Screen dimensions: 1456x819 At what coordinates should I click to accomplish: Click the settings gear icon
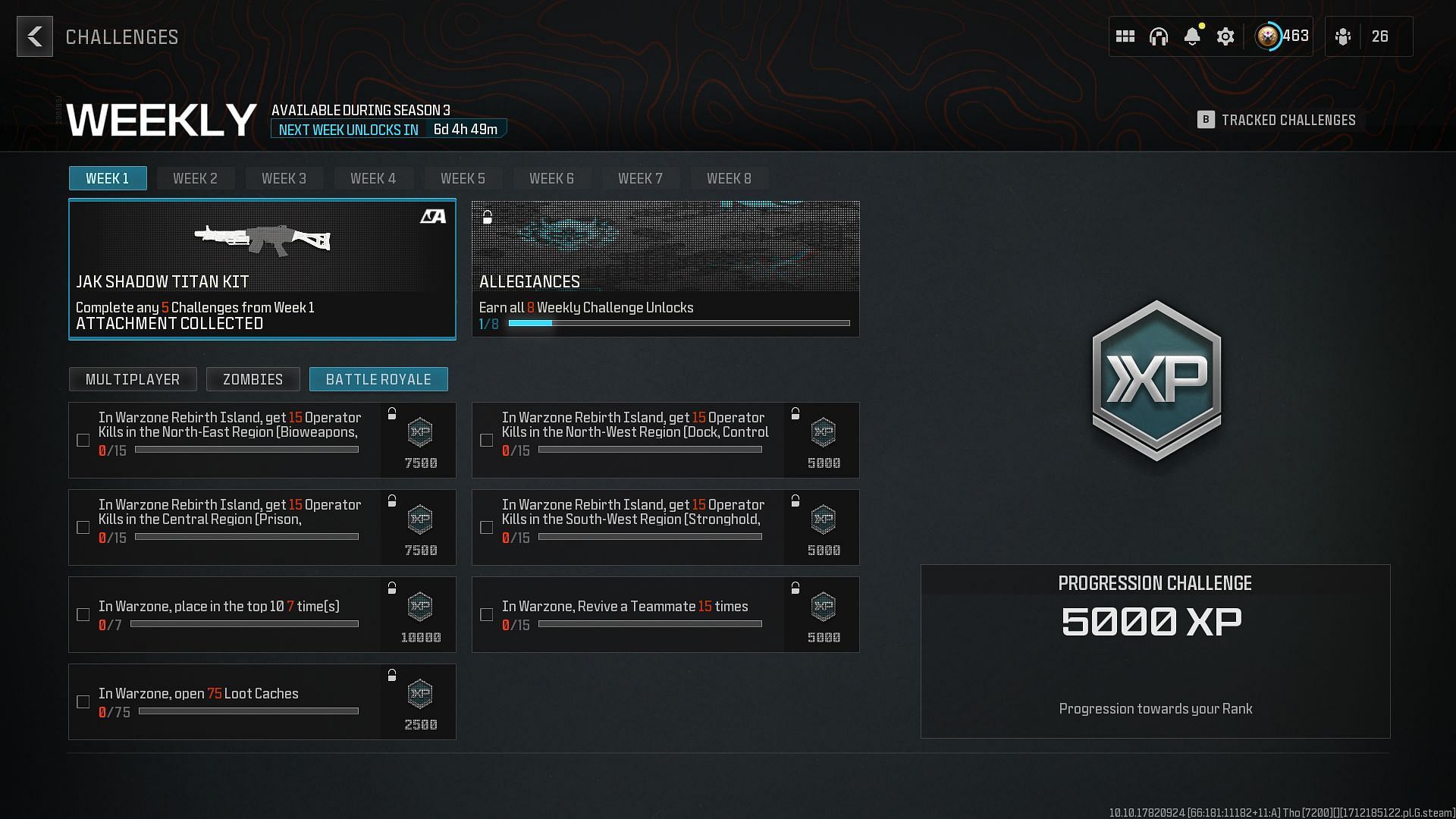click(x=1225, y=36)
